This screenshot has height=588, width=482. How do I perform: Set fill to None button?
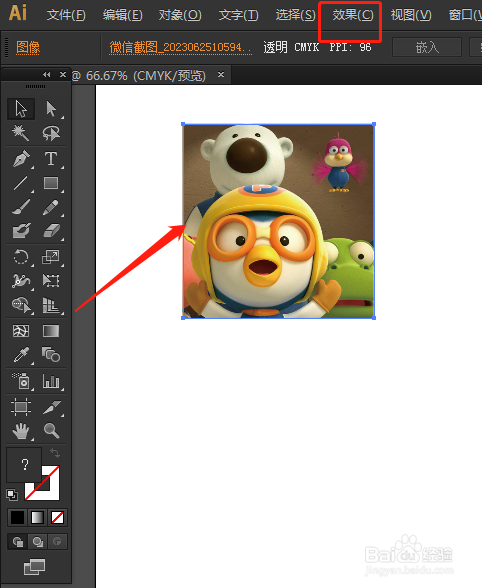(57, 518)
